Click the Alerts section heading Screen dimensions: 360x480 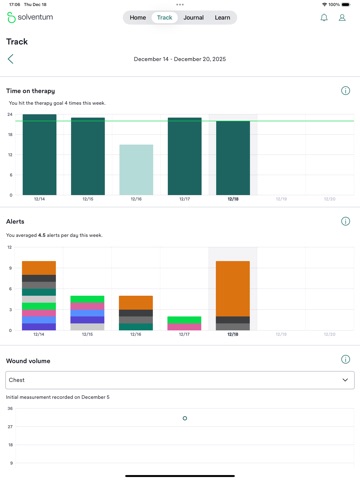[15, 221]
